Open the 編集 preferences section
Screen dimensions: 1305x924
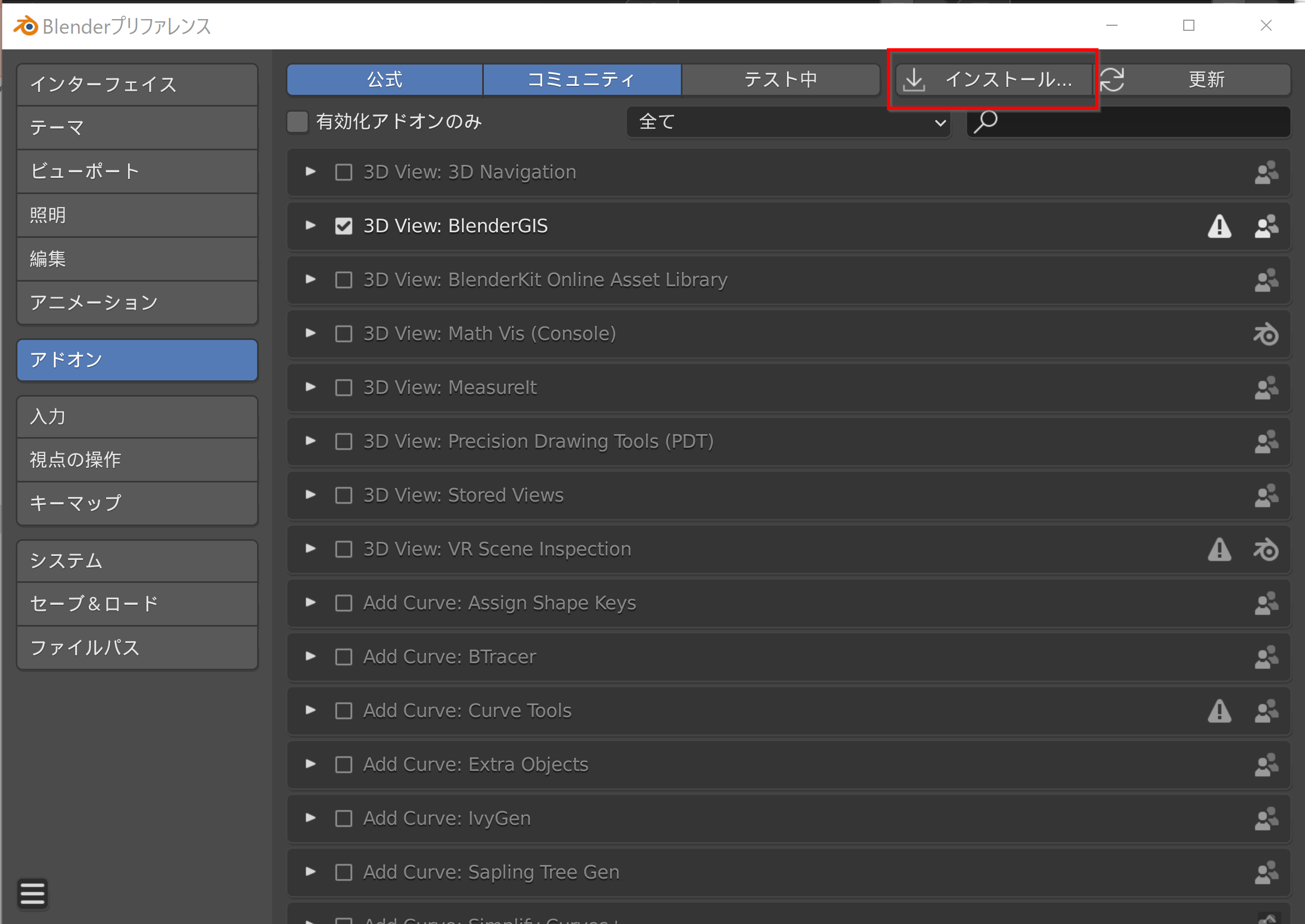click(x=137, y=259)
